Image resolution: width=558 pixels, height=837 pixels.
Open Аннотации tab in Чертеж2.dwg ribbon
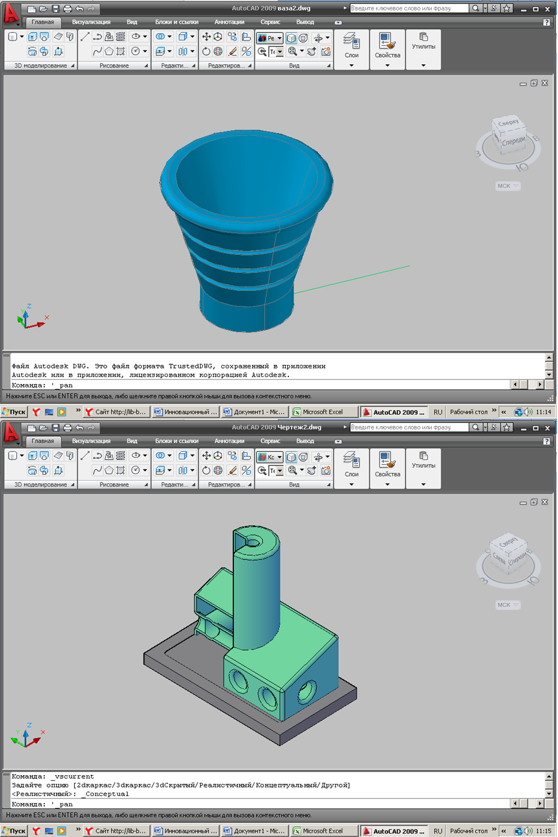coord(229,441)
